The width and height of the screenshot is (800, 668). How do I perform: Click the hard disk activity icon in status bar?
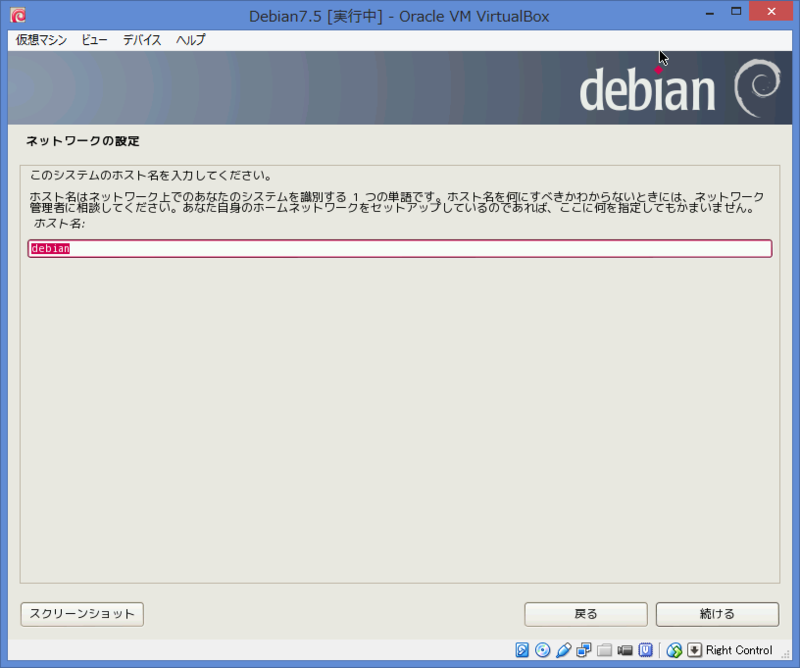521,650
